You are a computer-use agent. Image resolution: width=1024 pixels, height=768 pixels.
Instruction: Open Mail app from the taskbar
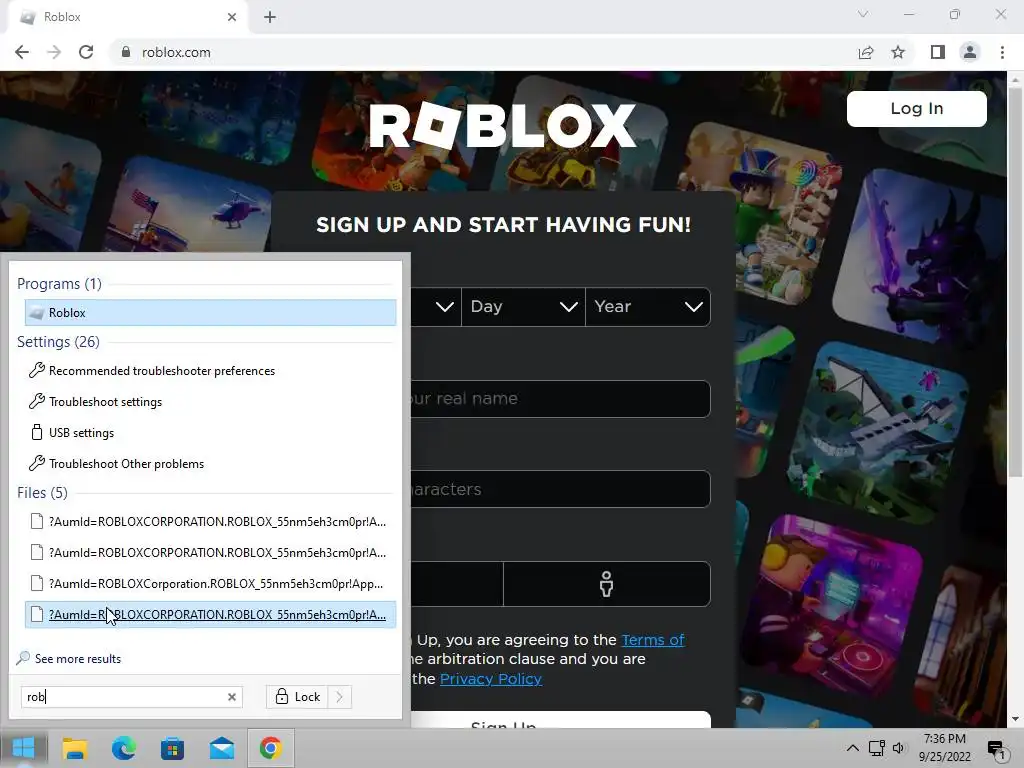click(222, 748)
